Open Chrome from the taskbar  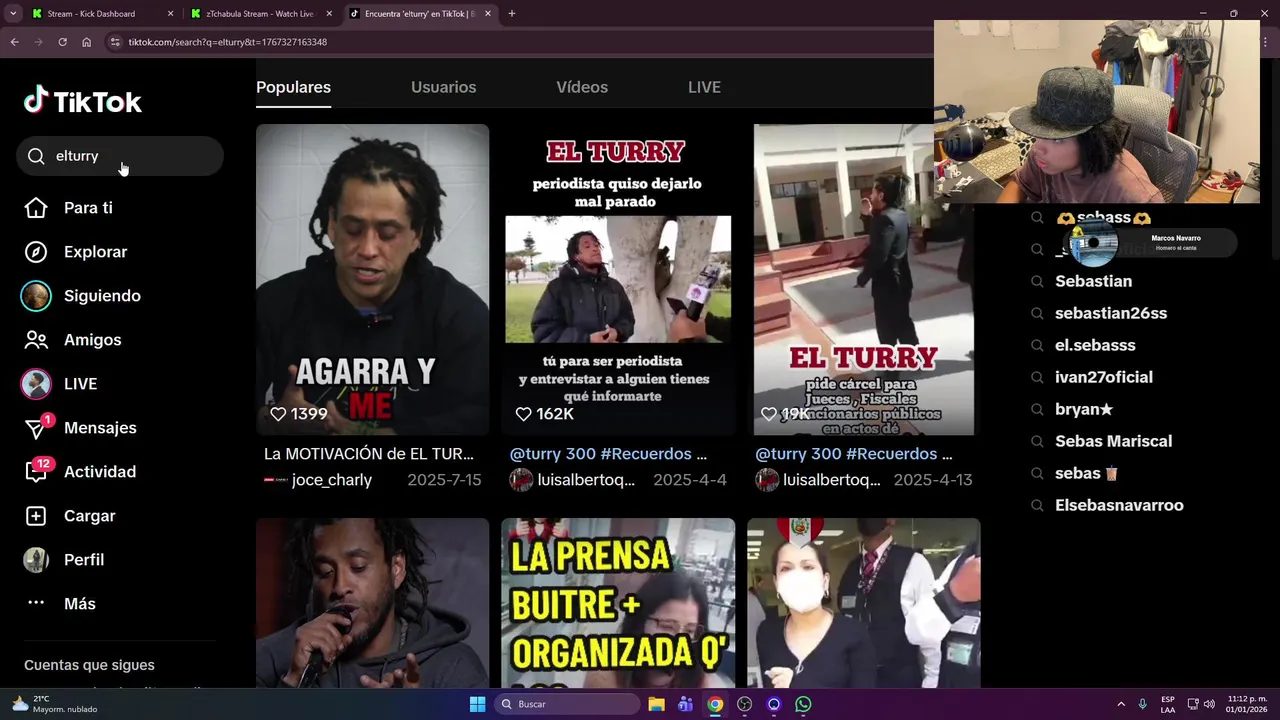click(x=715, y=704)
